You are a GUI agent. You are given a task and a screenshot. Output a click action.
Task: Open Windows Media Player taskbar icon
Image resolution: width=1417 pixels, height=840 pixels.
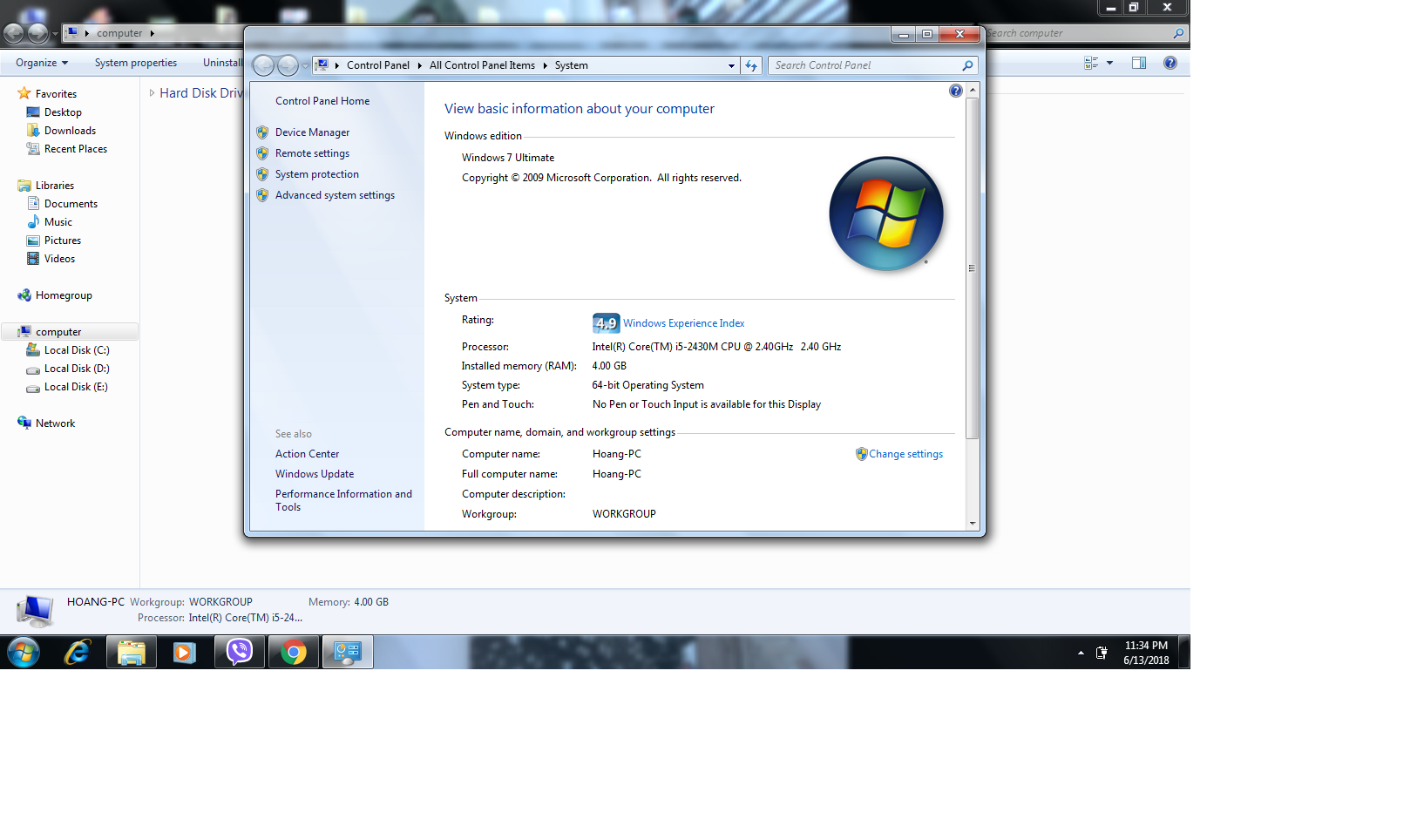(185, 652)
